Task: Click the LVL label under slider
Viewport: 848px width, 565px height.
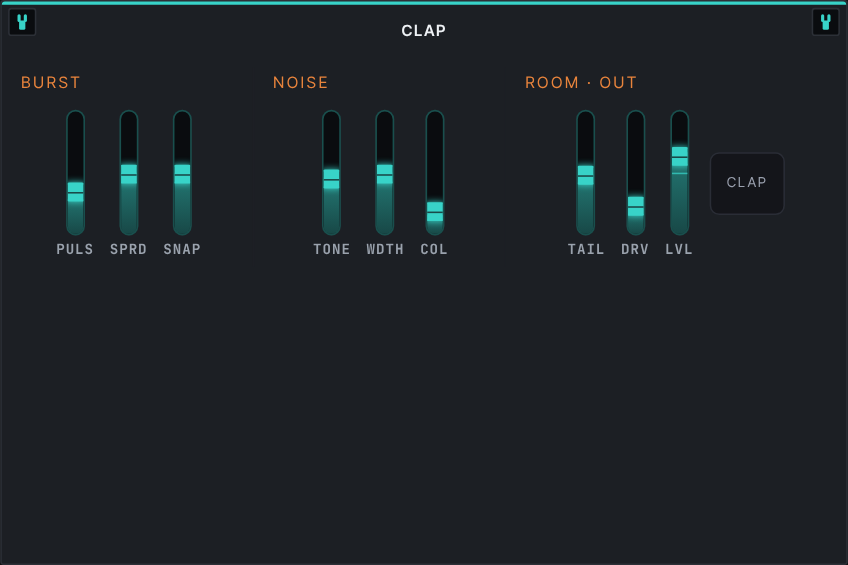Action: tap(679, 249)
